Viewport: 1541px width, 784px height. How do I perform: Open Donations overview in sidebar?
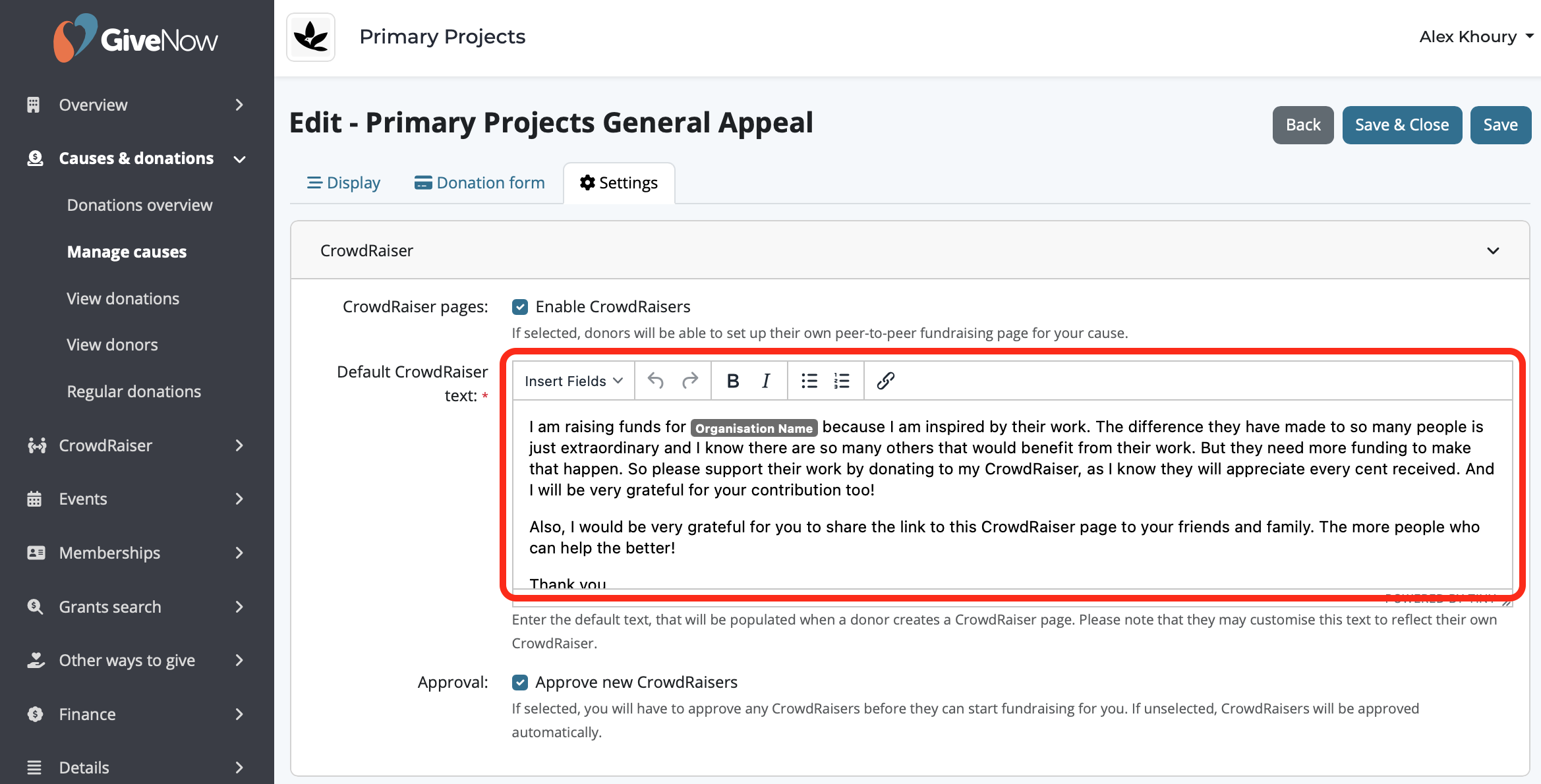[140, 205]
